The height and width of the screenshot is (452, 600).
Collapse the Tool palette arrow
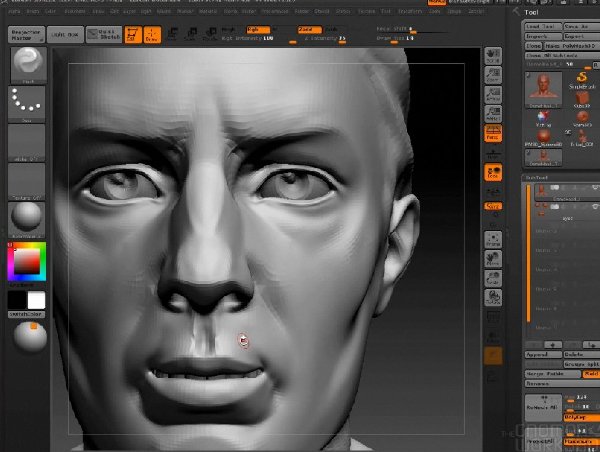coord(517,12)
